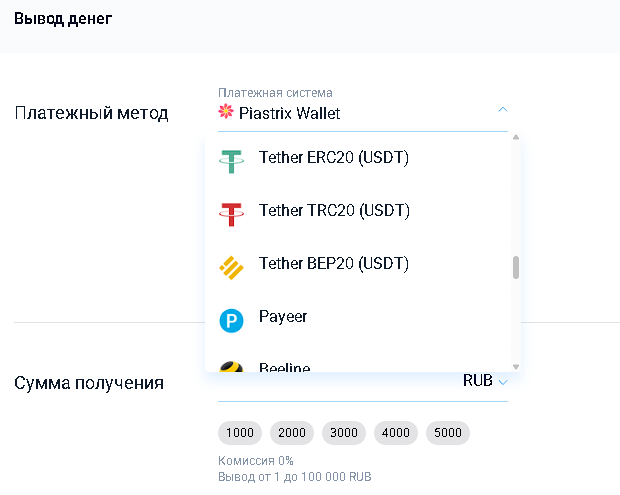Select Tether ERC20 (USDT) option
The height and width of the screenshot is (495, 620).
tap(334, 158)
